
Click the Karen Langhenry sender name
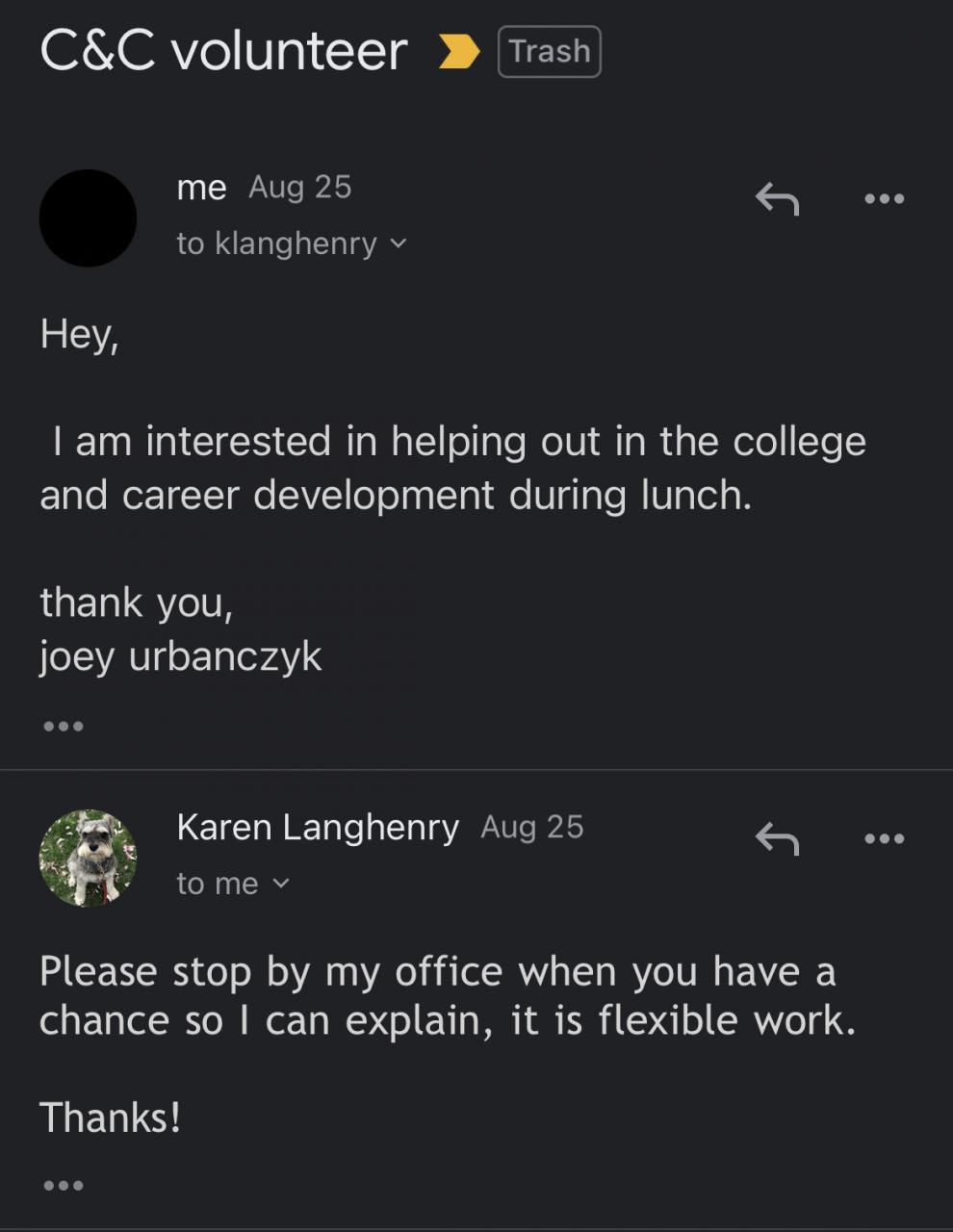tap(318, 828)
